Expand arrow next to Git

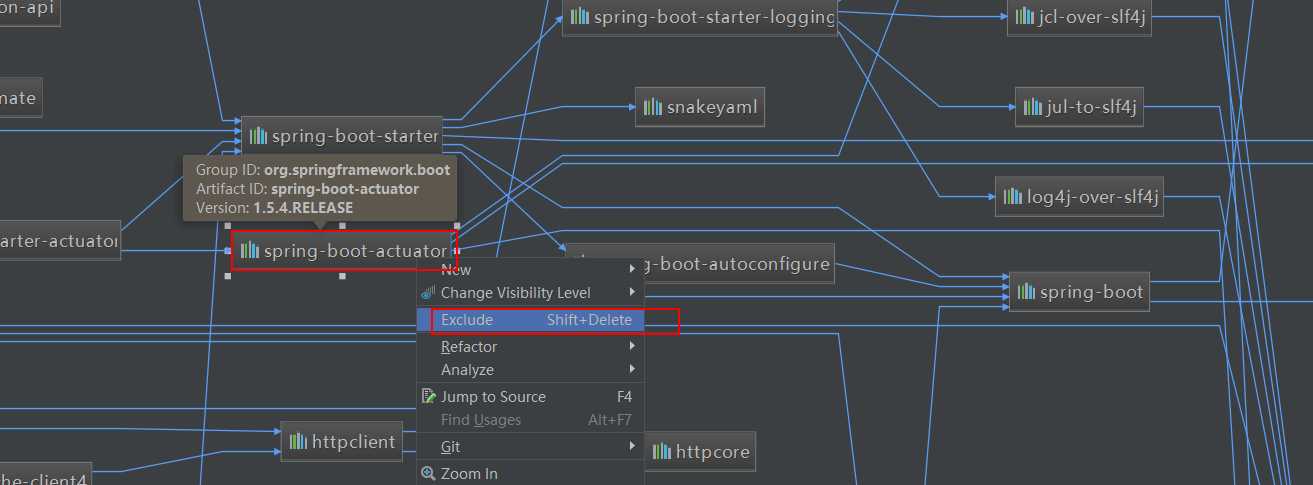[x=632, y=447]
